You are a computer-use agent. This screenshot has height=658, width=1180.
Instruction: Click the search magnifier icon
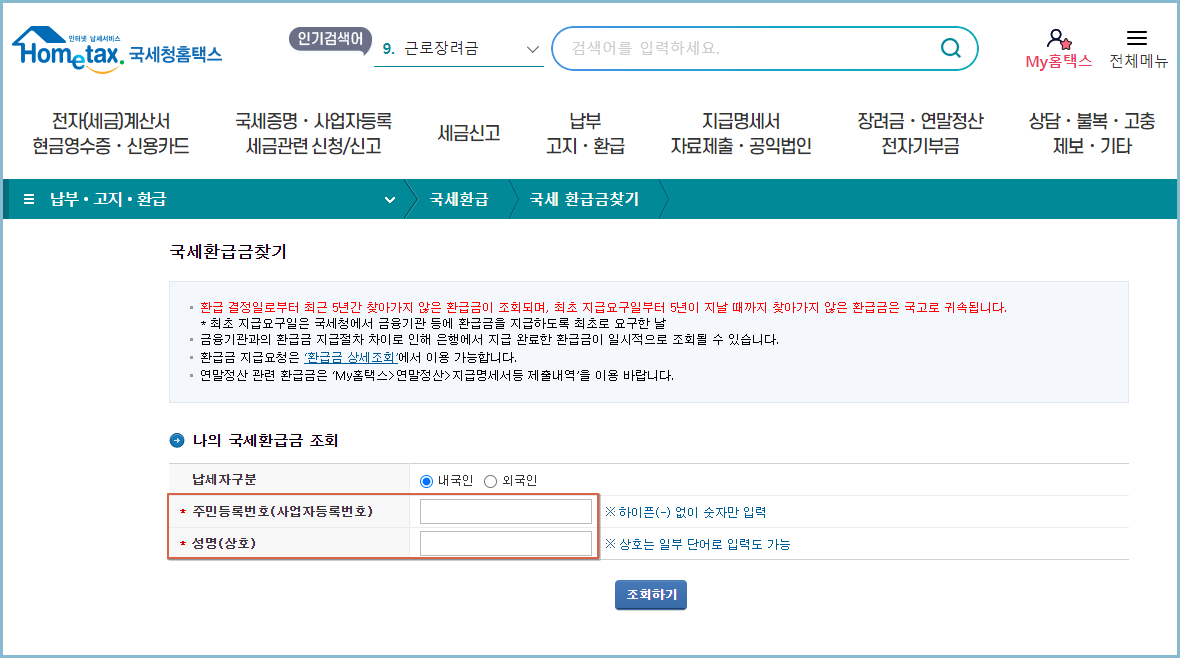coord(950,48)
